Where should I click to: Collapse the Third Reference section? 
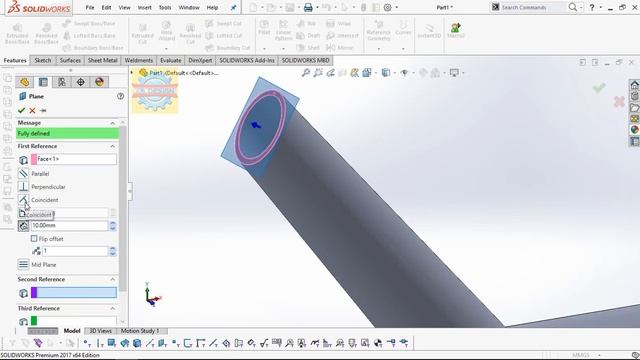[x=112, y=308]
